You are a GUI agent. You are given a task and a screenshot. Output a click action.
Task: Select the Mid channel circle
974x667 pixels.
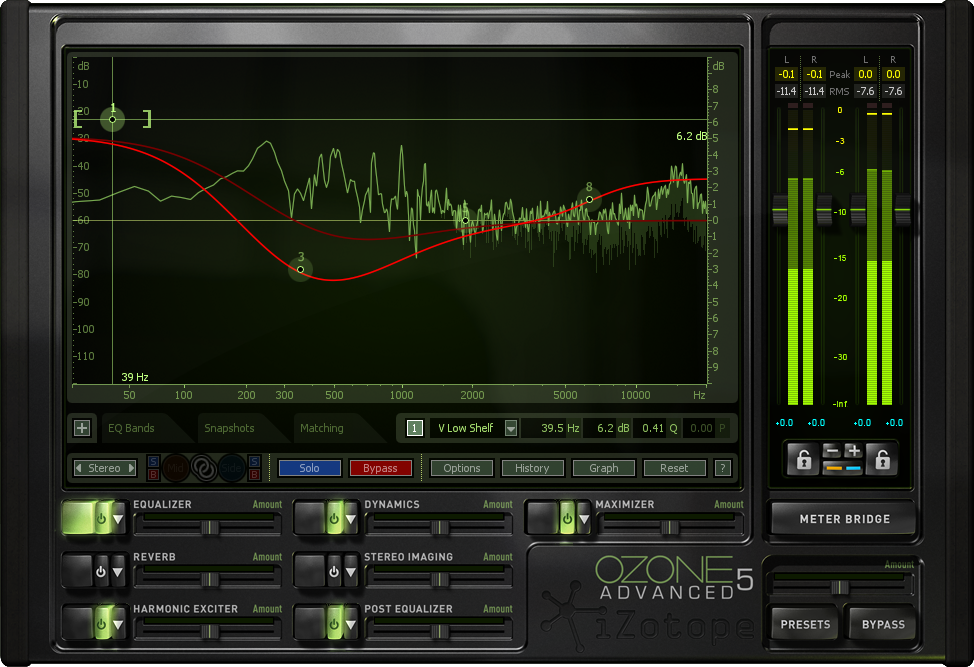pos(176,468)
